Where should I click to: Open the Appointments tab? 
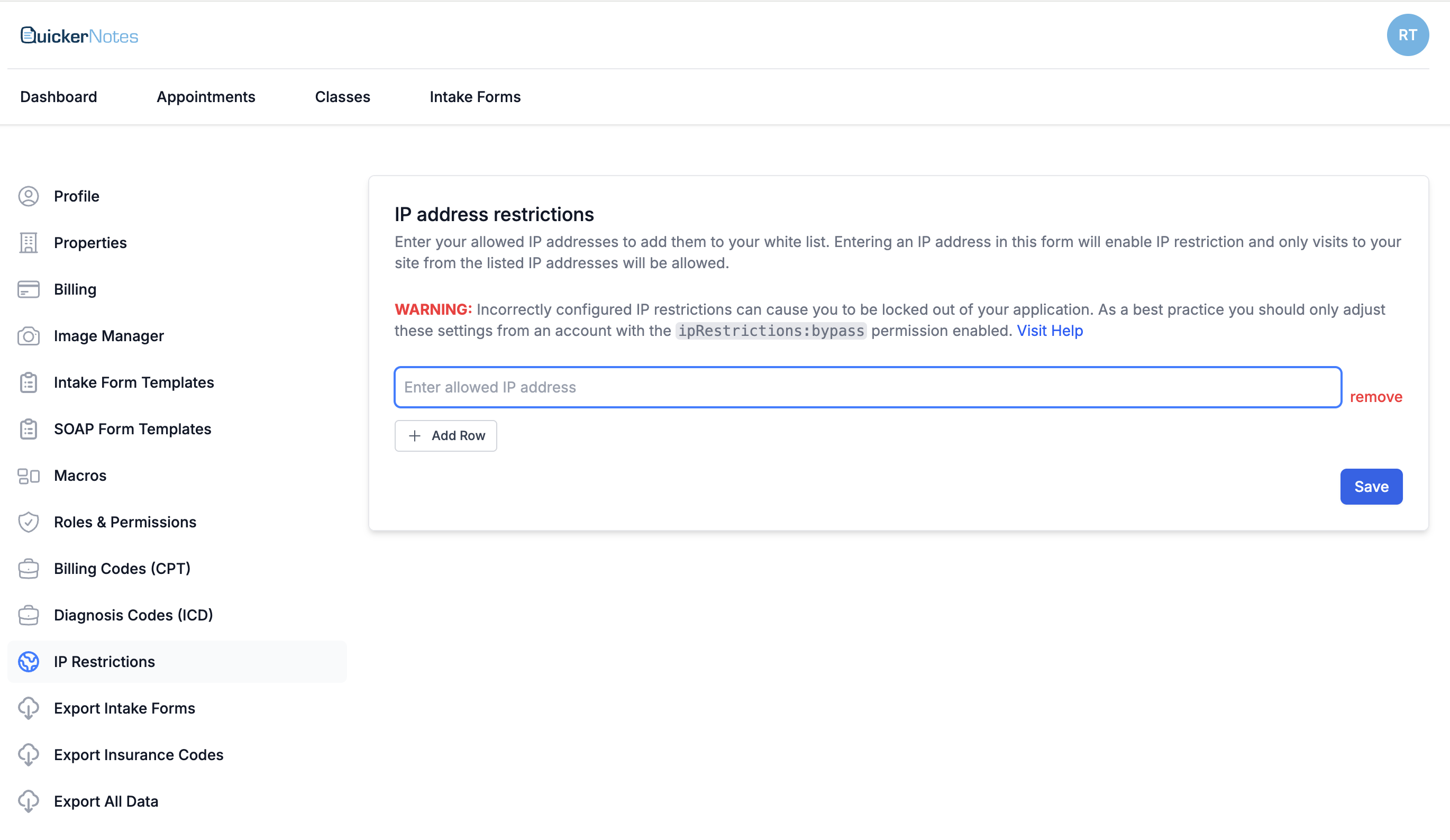[205, 97]
